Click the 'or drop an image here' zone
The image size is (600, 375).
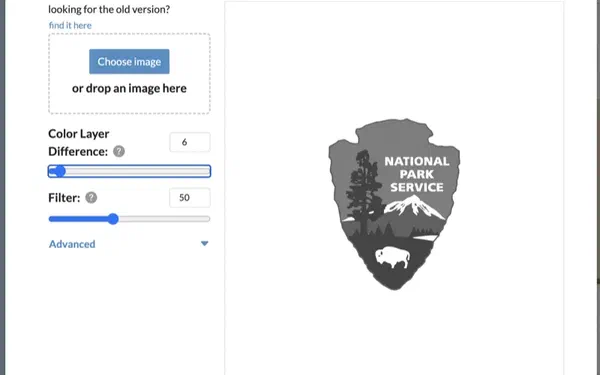pyautogui.click(x=129, y=73)
